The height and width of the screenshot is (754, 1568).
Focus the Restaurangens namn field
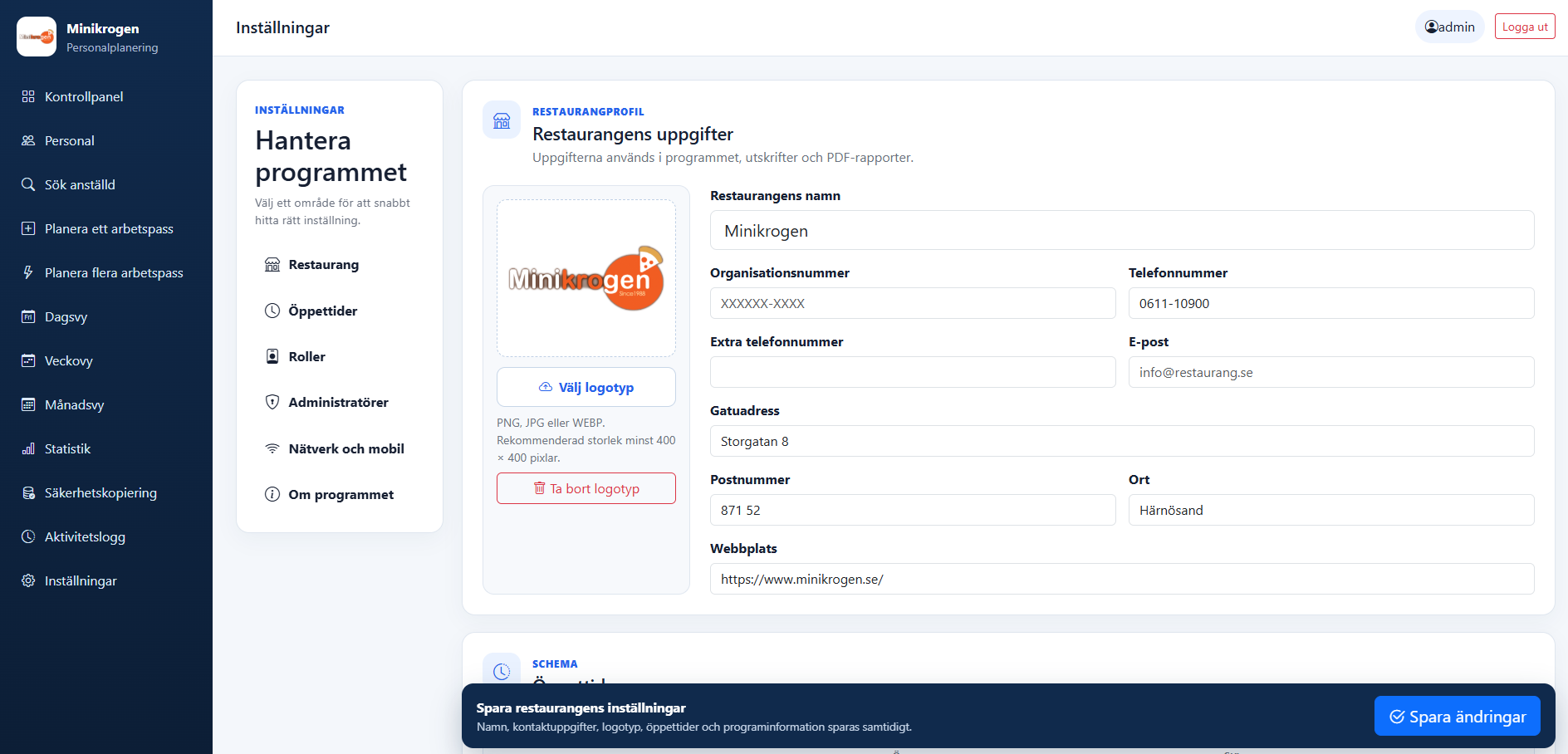[x=1122, y=230]
